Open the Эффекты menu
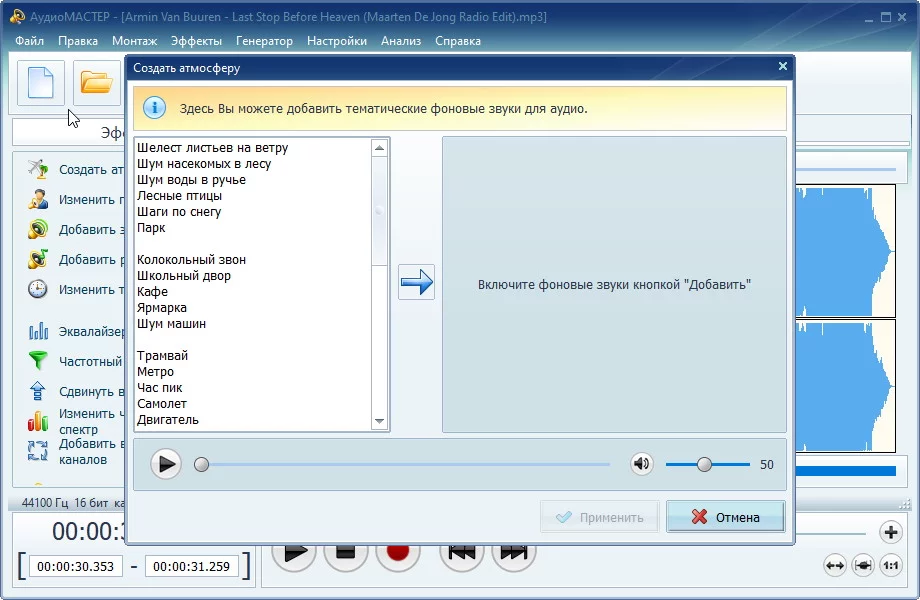The width and height of the screenshot is (920, 600). (x=196, y=41)
